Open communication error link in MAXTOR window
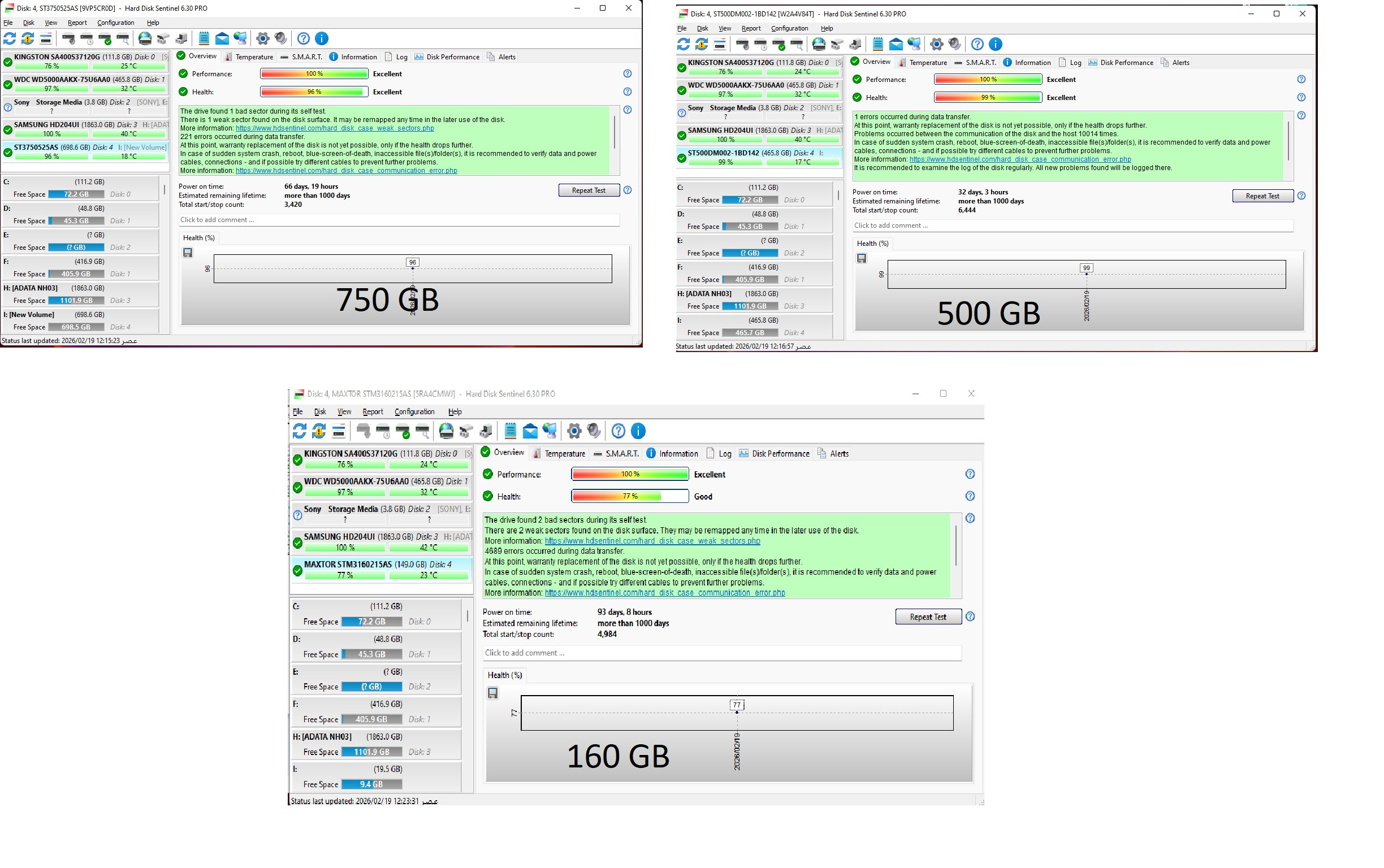 (x=664, y=592)
